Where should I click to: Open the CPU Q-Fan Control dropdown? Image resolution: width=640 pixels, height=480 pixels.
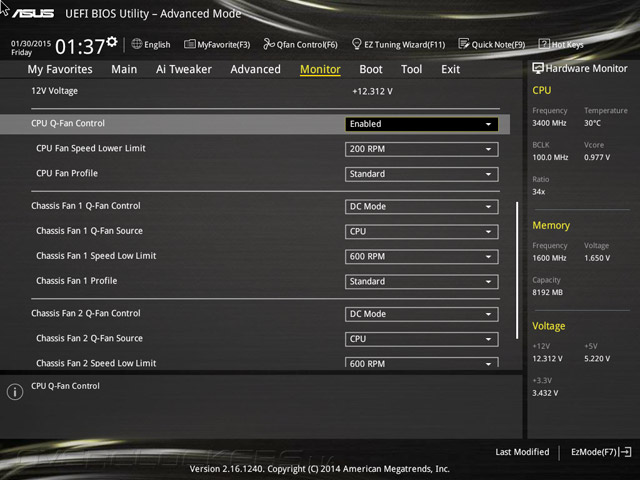click(x=422, y=124)
